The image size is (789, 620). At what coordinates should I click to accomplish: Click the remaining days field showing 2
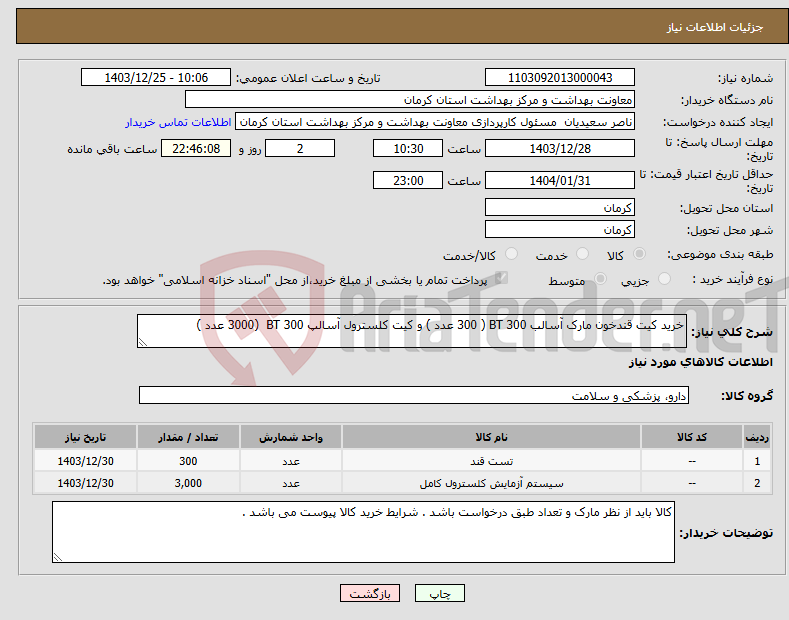(x=300, y=148)
